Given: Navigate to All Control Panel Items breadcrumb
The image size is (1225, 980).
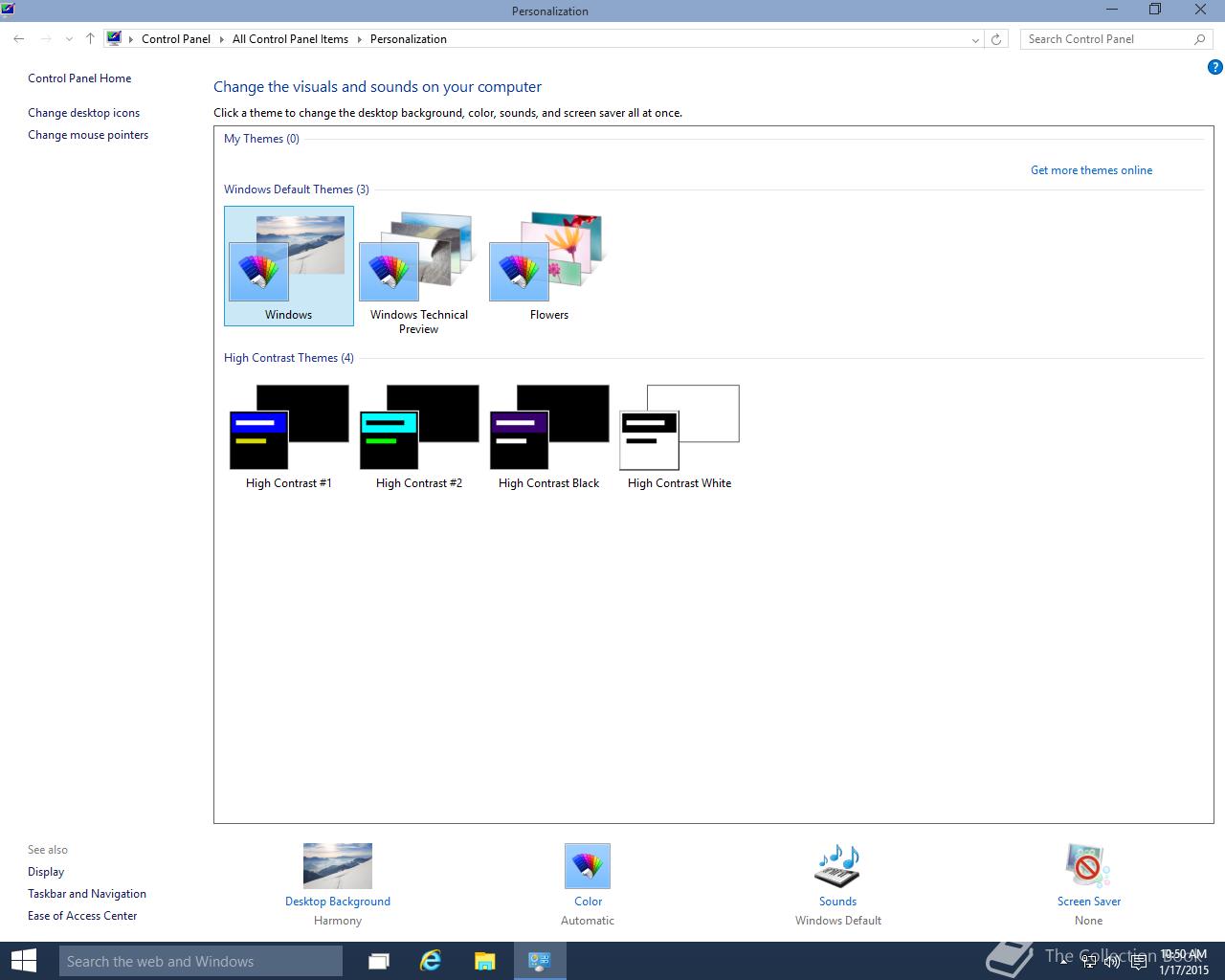Looking at the screenshot, I should point(290,39).
